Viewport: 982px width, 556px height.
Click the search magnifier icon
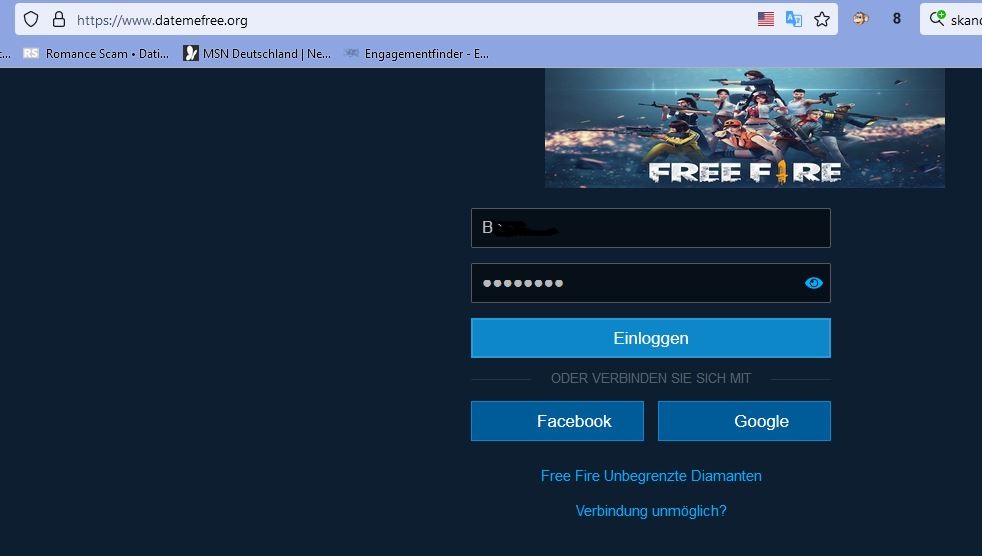click(937, 18)
